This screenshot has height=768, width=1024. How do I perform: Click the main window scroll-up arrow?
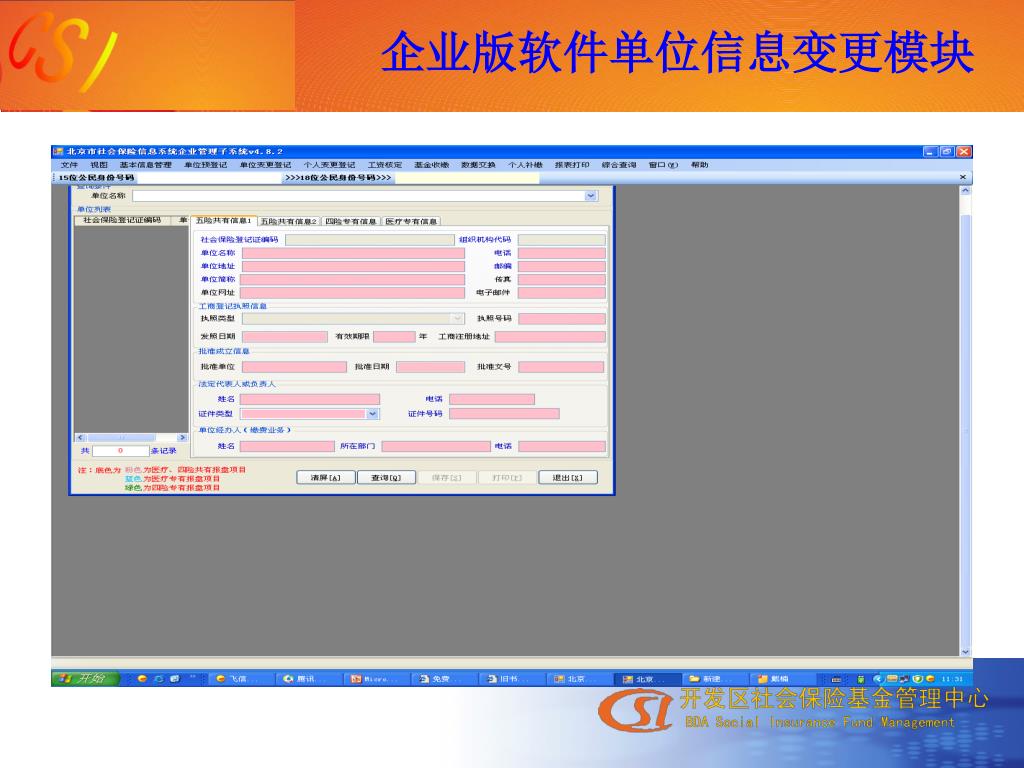[965, 191]
